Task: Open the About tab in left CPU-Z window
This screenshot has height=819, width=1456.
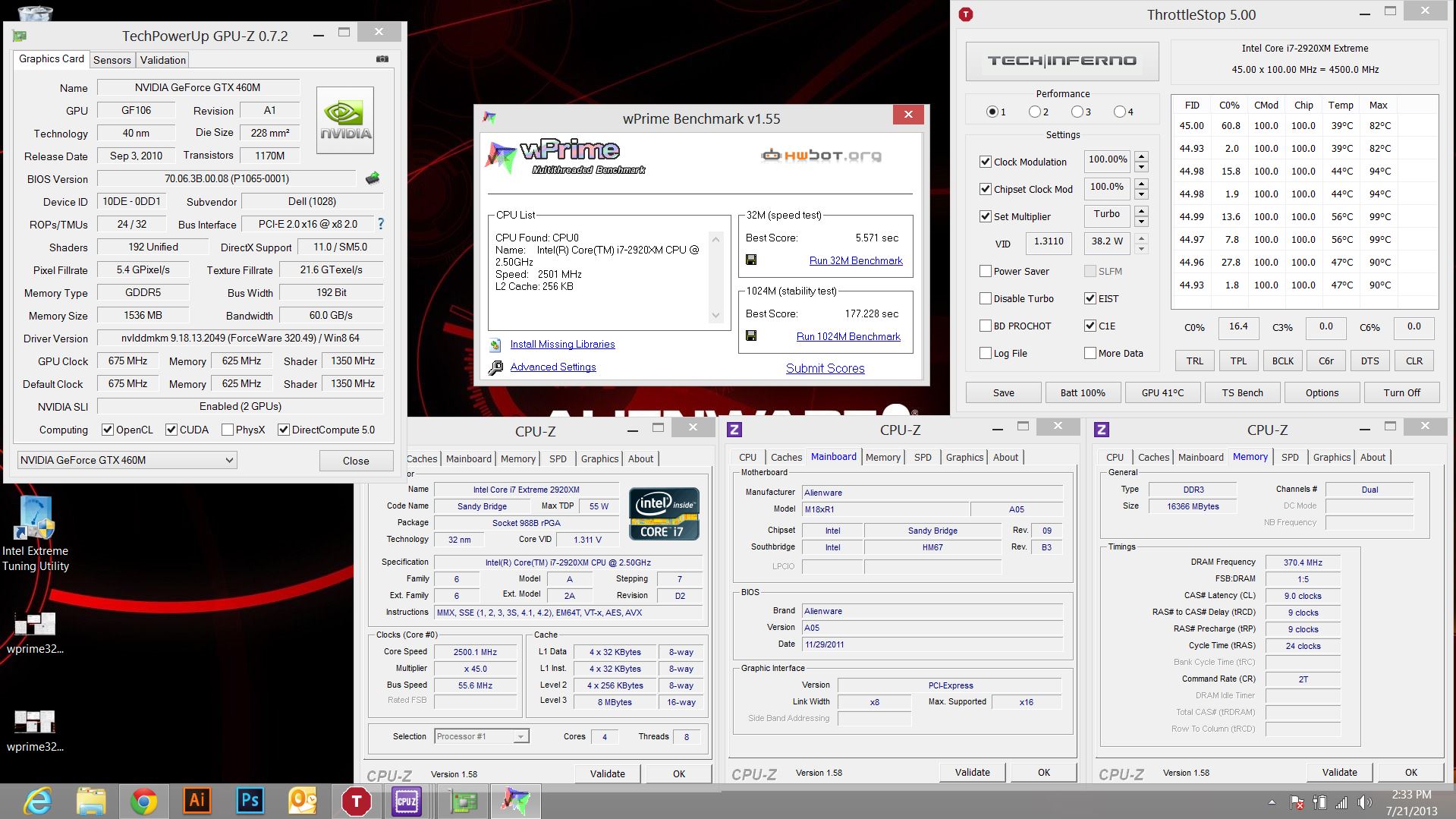Action: 640,458
